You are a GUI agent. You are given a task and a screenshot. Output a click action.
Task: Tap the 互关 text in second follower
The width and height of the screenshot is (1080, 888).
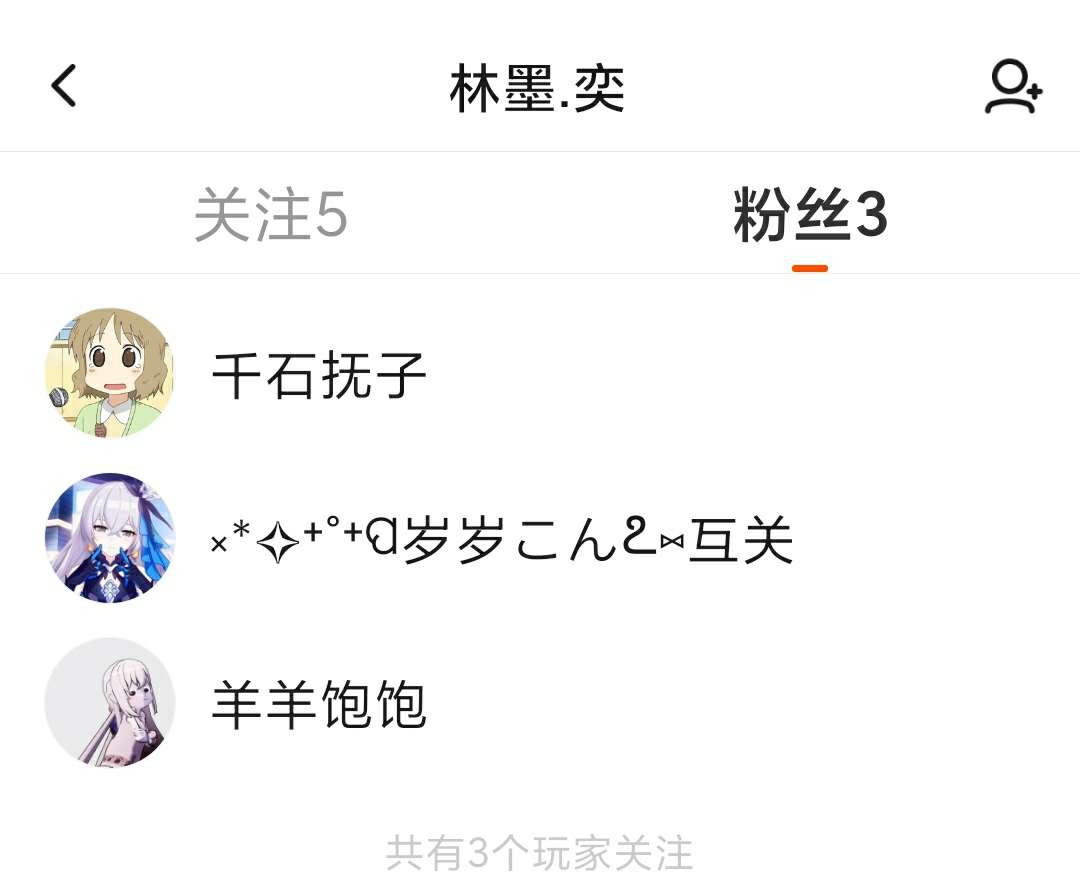[741, 539]
